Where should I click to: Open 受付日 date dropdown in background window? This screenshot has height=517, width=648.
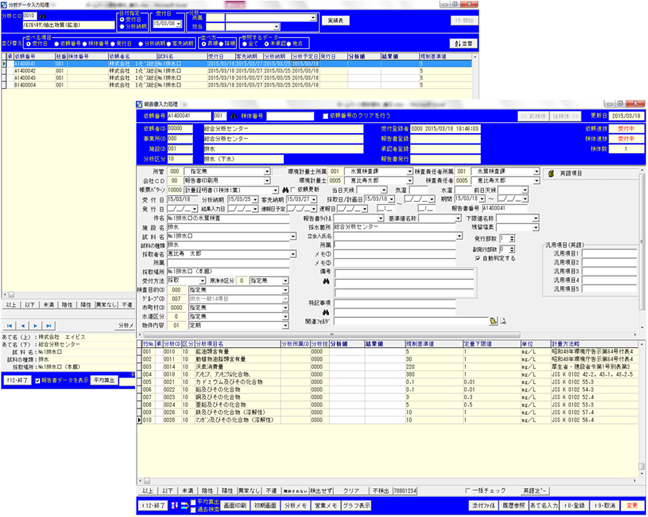tap(179, 24)
